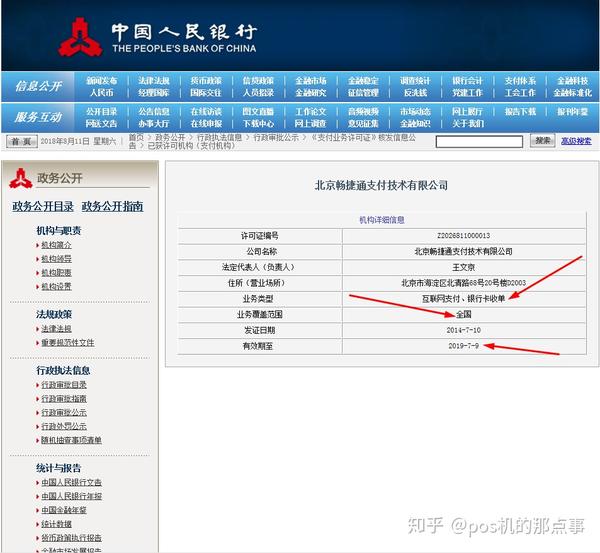Viewport: 600px width, 553px height.
Task: Open the 人员招录 link
Action: 258,93
